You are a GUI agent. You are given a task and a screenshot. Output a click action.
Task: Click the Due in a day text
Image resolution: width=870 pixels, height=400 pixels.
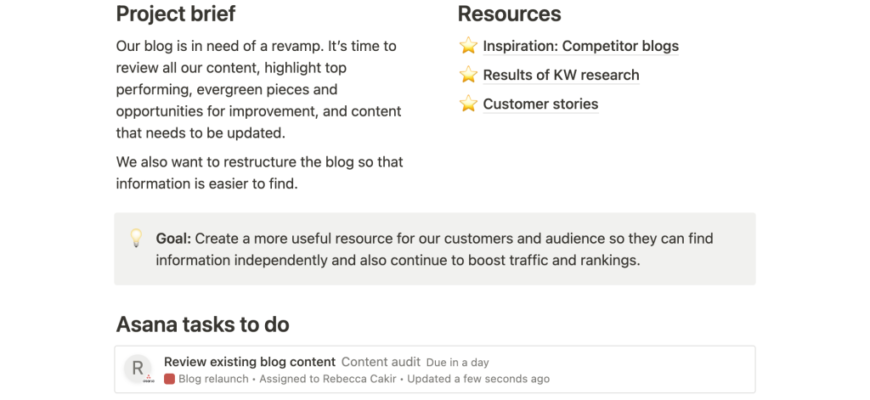(x=457, y=363)
